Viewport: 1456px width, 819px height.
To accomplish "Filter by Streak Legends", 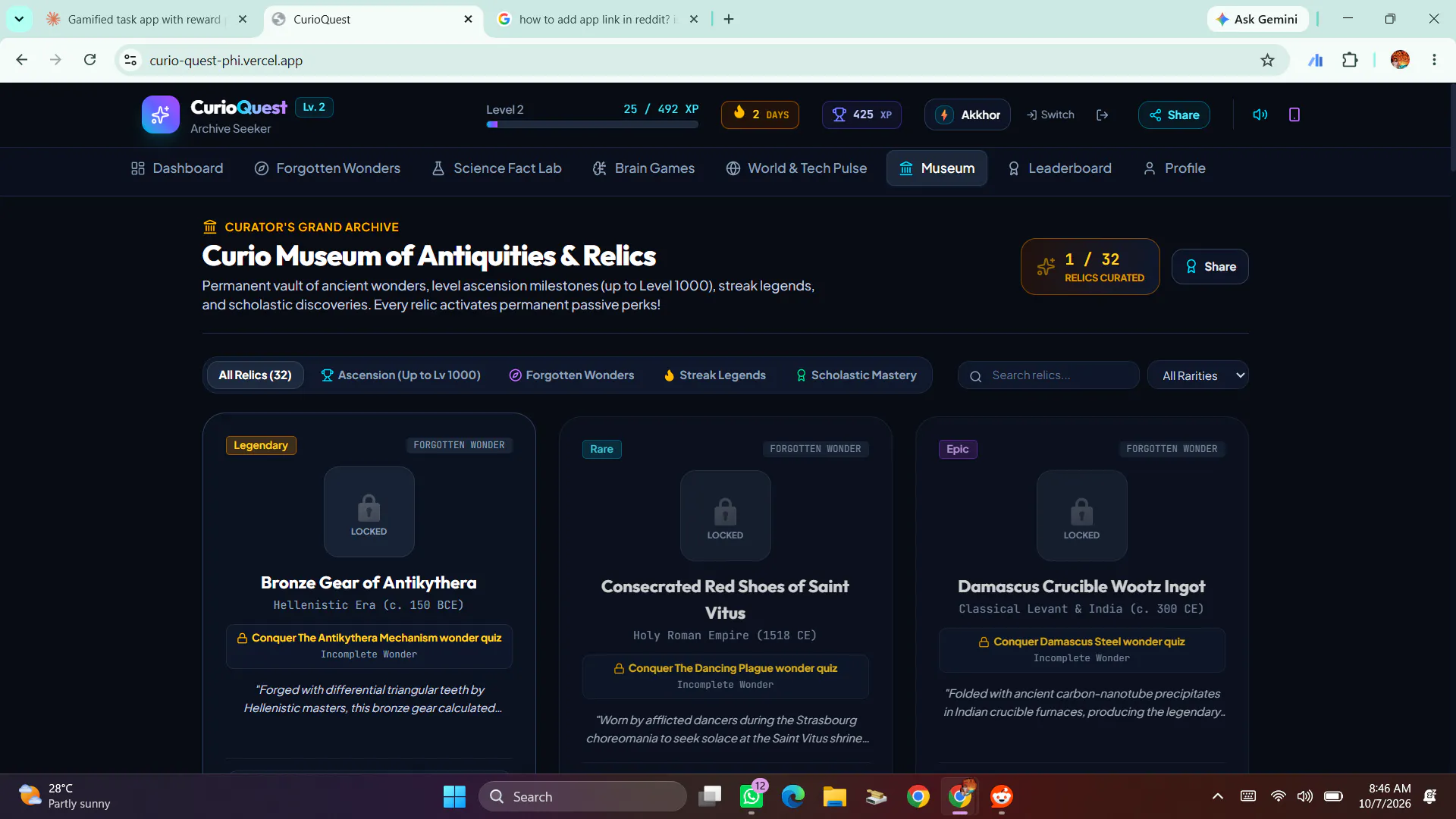I will pos(714,375).
